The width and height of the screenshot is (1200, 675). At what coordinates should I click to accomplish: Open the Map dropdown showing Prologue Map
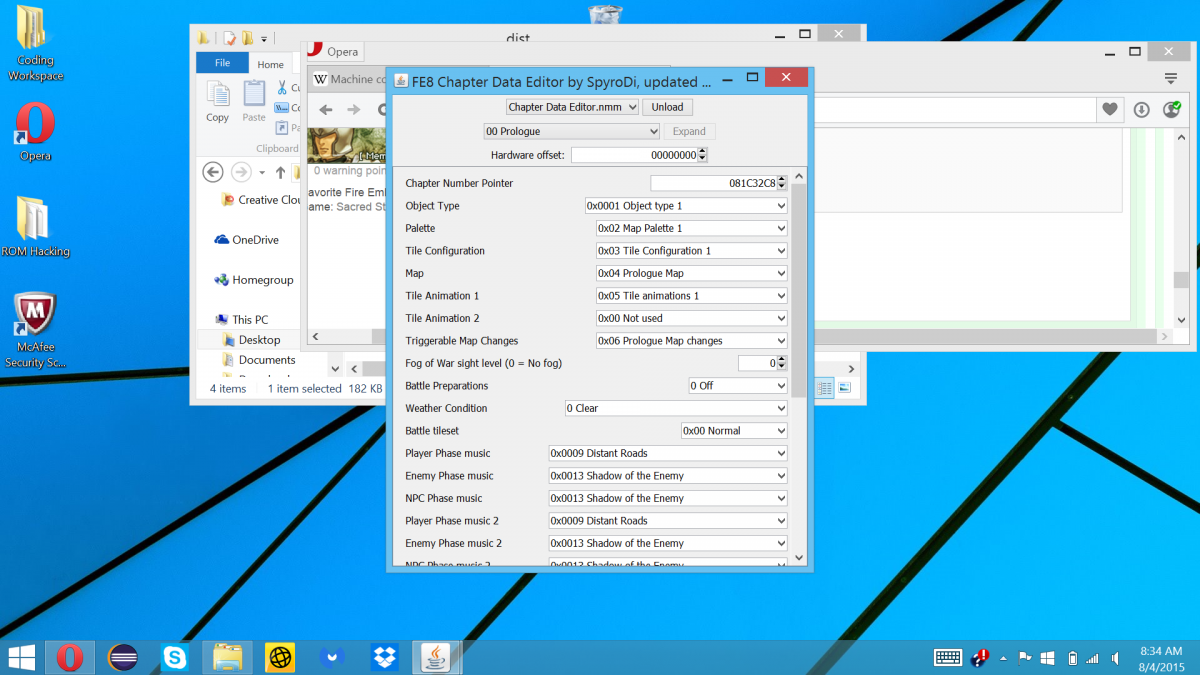[x=692, y=273]
